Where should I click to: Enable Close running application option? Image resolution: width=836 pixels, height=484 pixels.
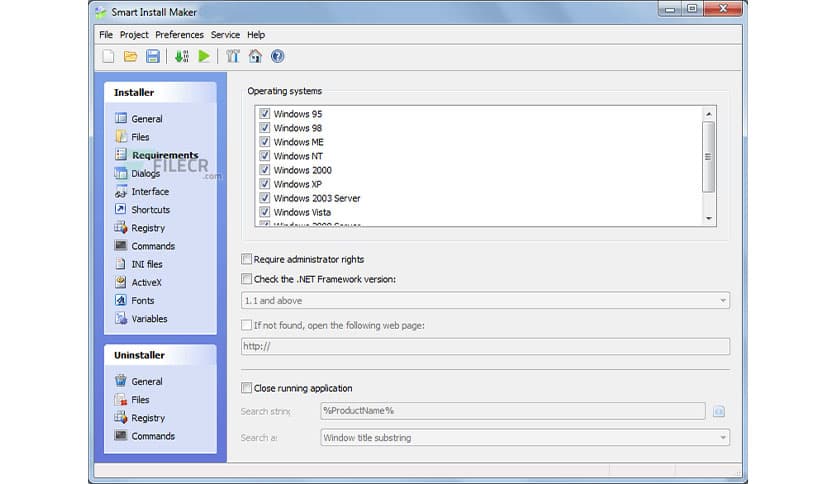[x=247, y=388]
